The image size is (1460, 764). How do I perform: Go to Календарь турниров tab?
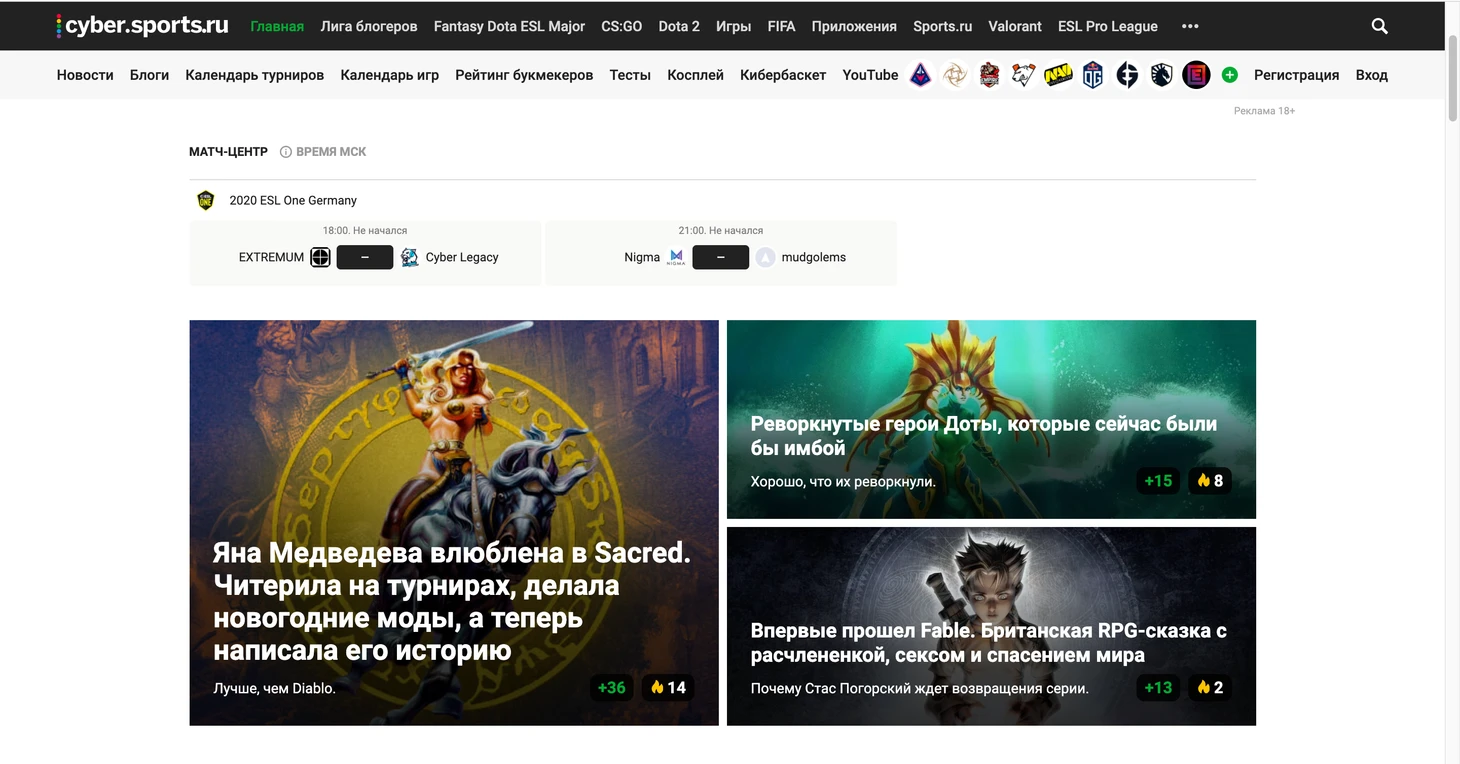point(254,75)
